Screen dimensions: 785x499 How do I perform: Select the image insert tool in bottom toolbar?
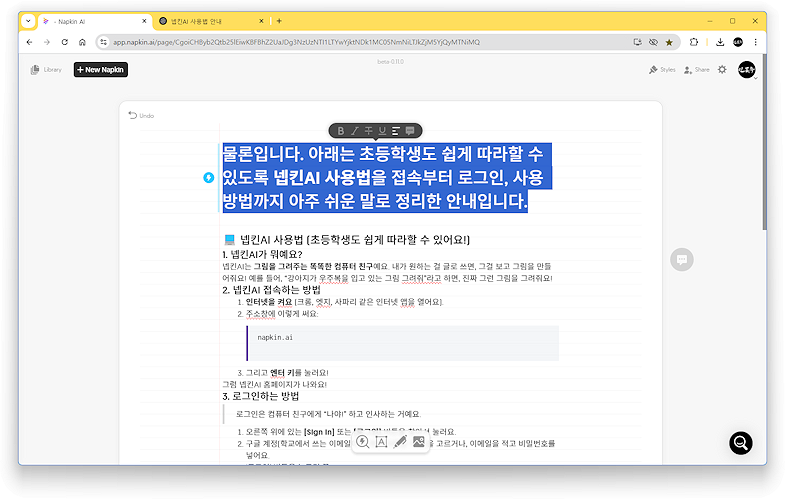click(x=419, y=441)
